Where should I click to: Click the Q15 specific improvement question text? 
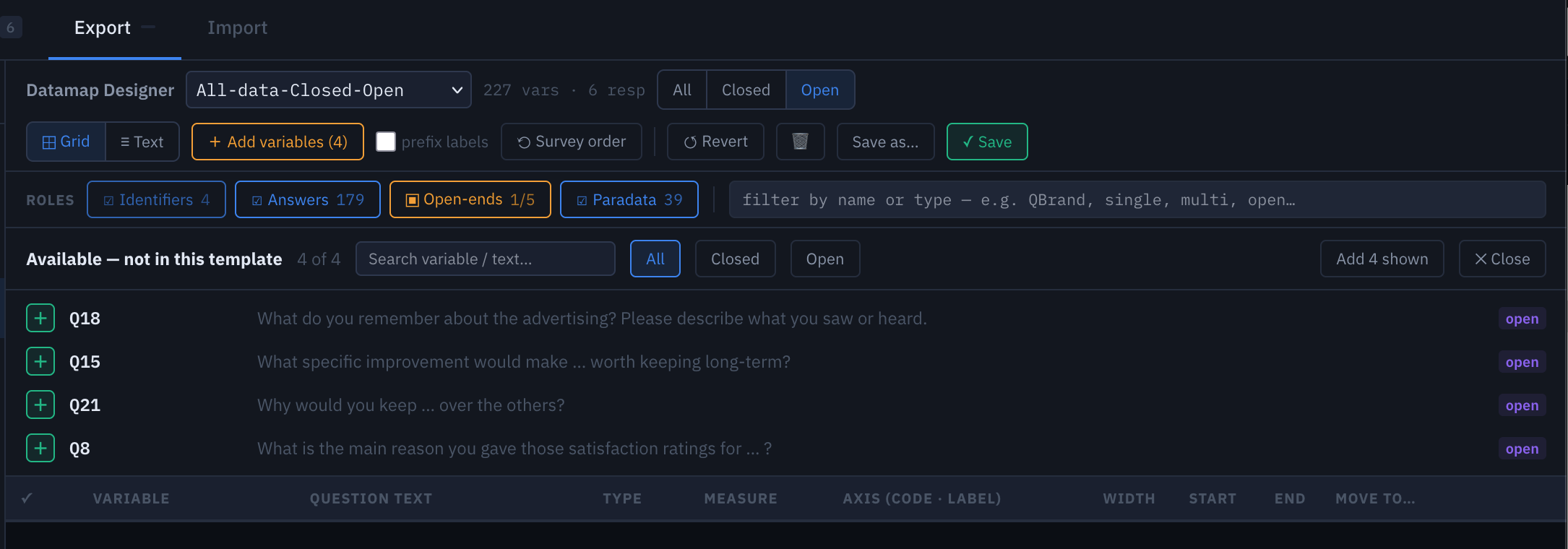[x=524, y=362]
